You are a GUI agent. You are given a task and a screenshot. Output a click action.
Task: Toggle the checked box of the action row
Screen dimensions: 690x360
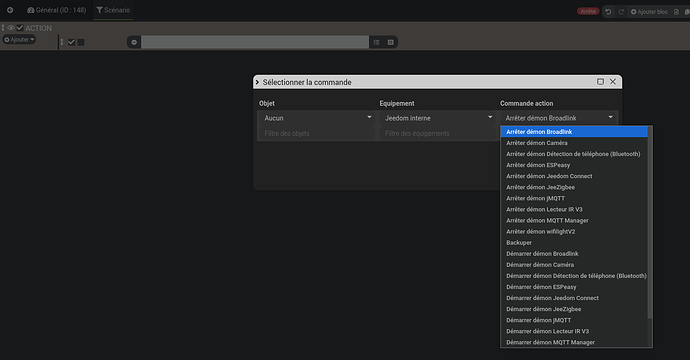[71, 42]
